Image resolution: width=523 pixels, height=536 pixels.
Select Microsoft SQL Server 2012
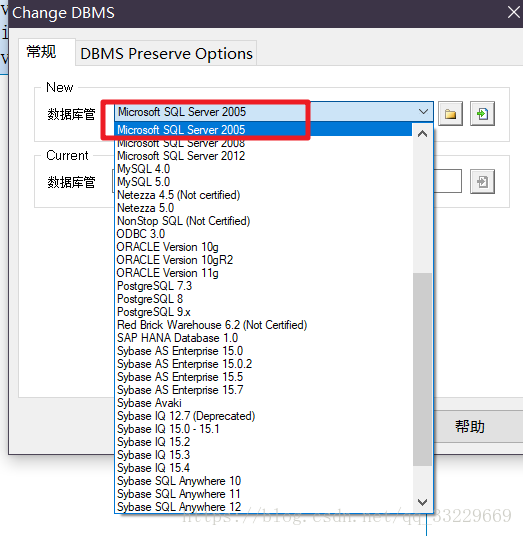(263, 156)
